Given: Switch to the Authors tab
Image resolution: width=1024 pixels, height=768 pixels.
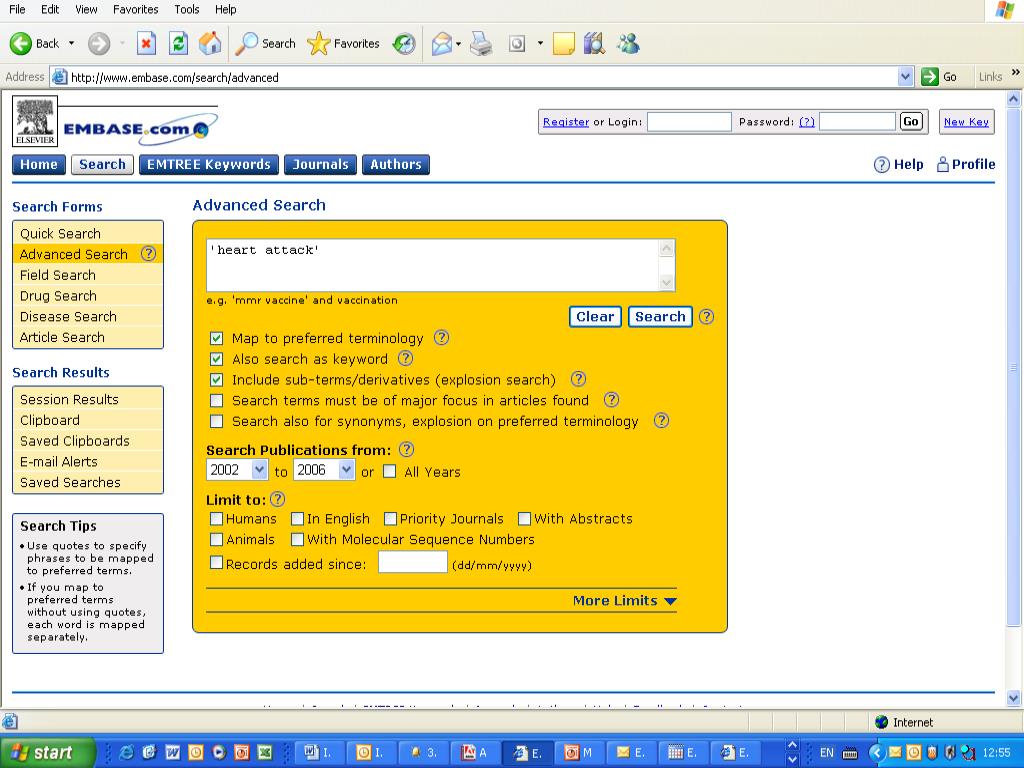Looking at the screenshot, I should coord(396,165).
